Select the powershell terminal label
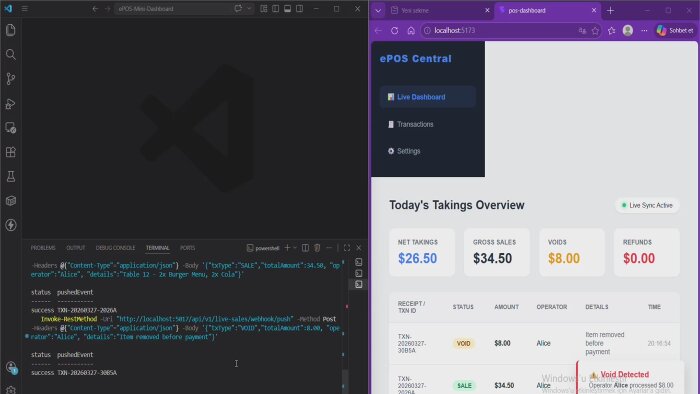This screenshot has width=700, height=394. coord(263,248)
